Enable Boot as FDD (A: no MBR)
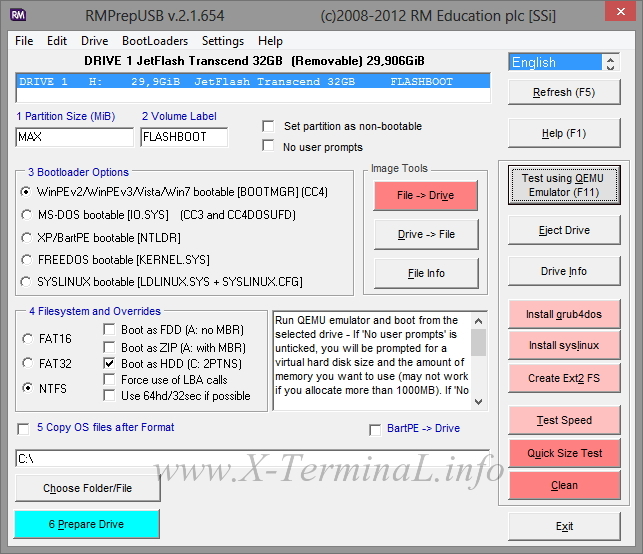The image size is (643, 554). click(x=109, y=330)
